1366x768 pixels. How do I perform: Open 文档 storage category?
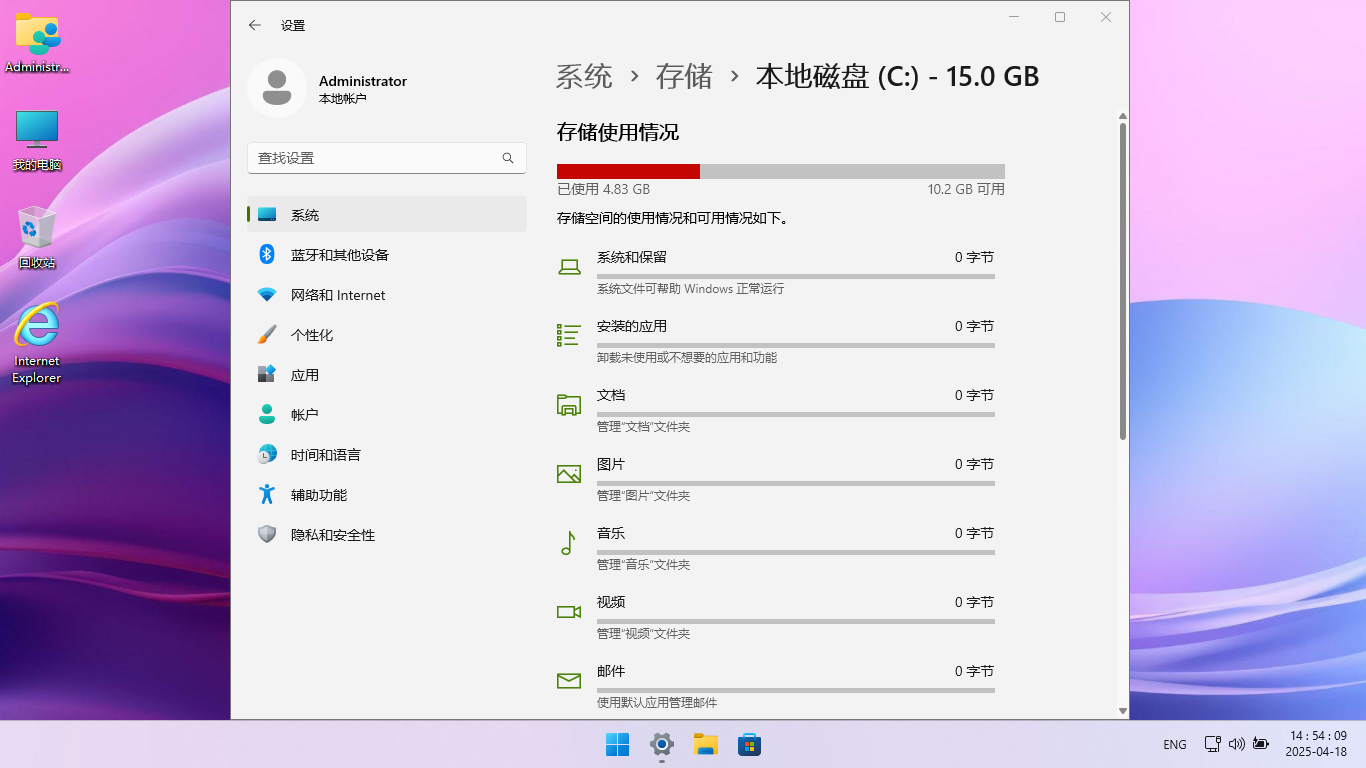click(x=776, y=409)
